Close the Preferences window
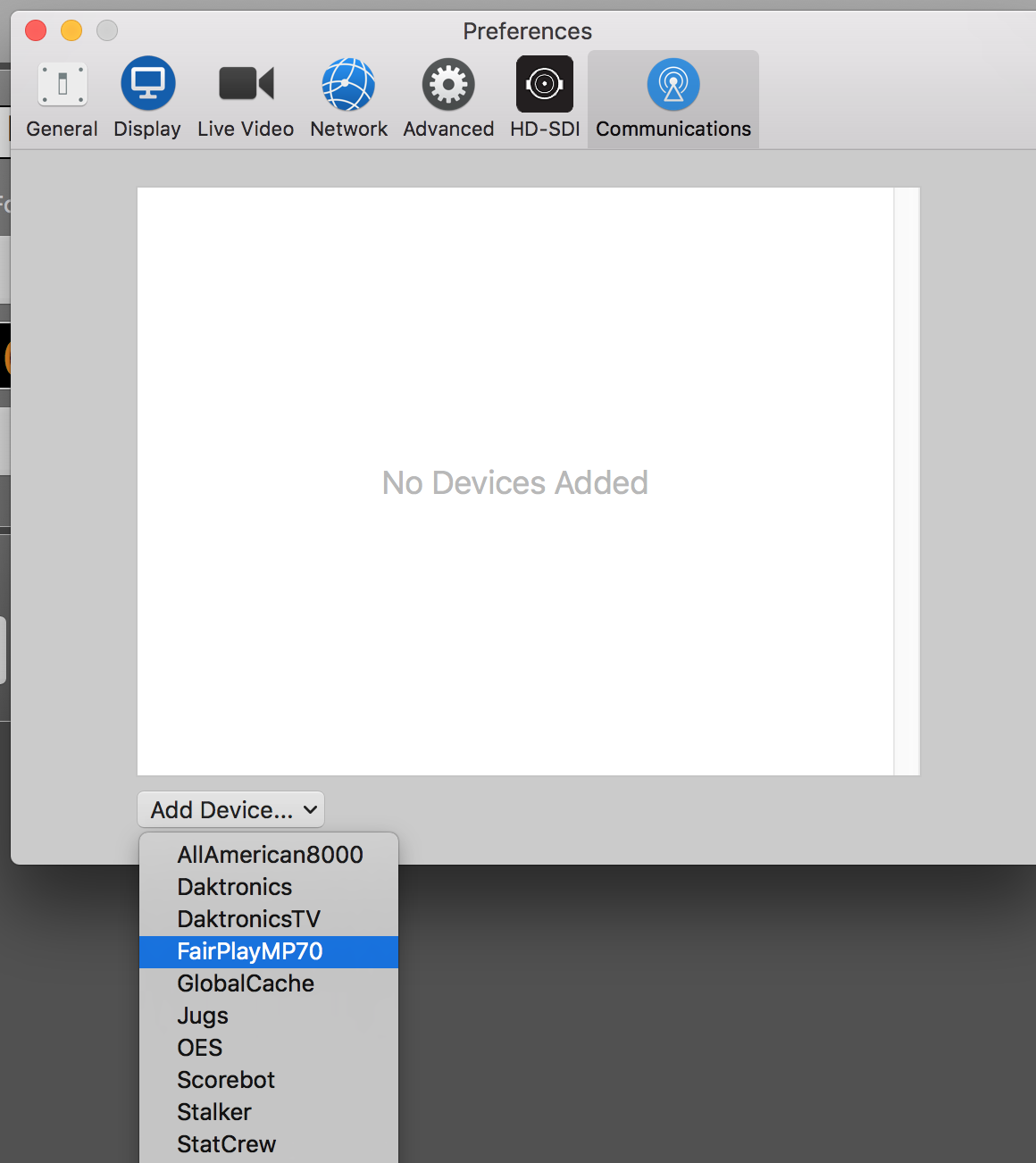The height and width of the screenshot is (1163, 1036). point(36,30)
